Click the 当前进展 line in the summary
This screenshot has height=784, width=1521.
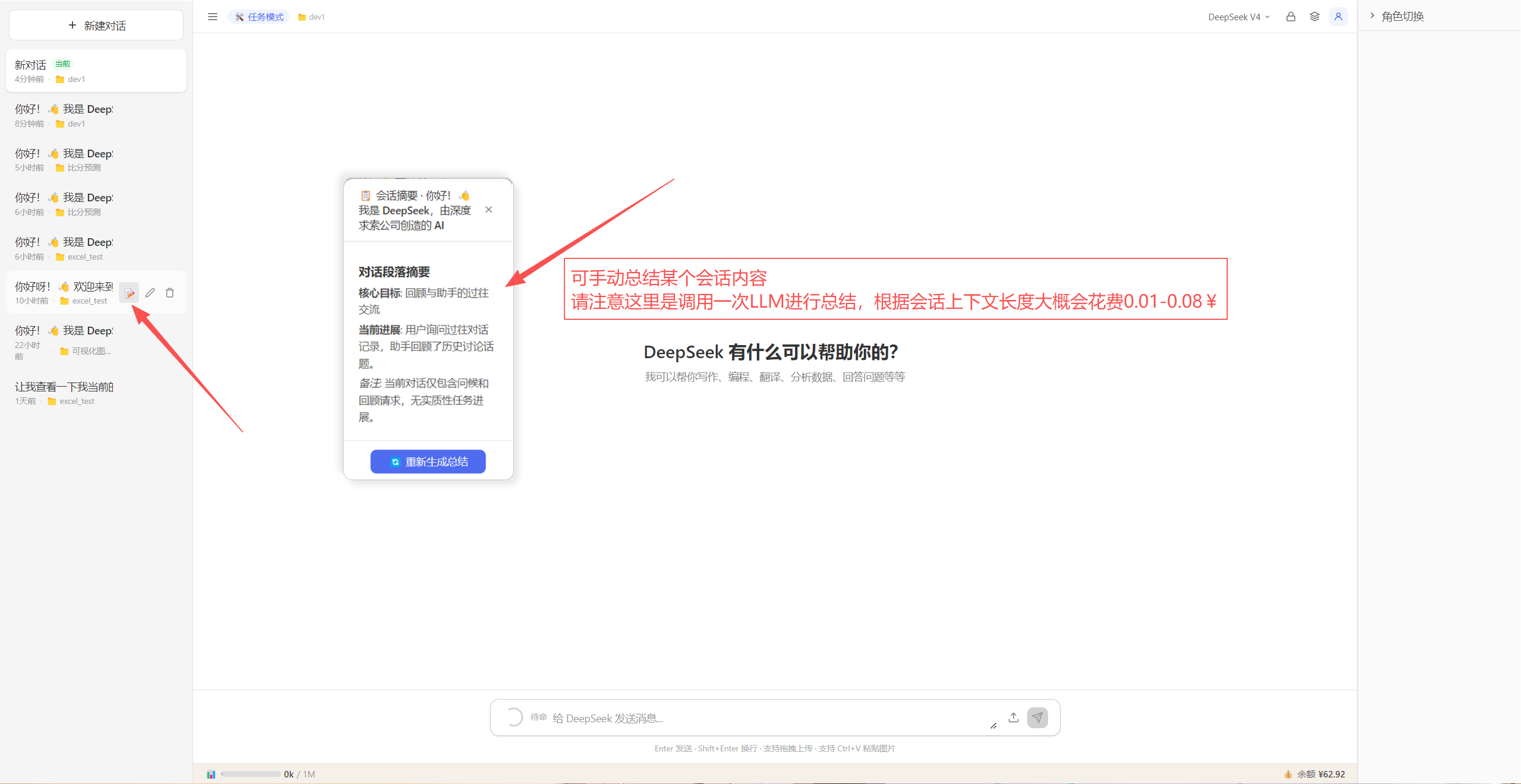click(x=425, y=346)
